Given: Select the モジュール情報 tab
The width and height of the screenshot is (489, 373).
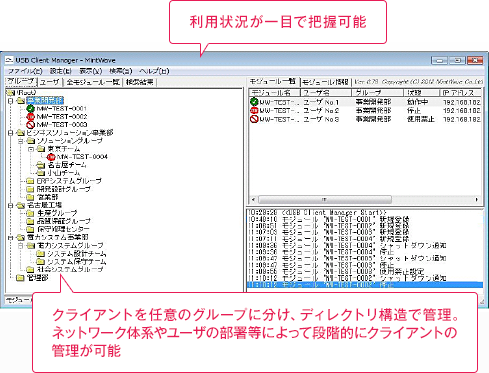Looking at the screenshot, I should click(325, 82).
